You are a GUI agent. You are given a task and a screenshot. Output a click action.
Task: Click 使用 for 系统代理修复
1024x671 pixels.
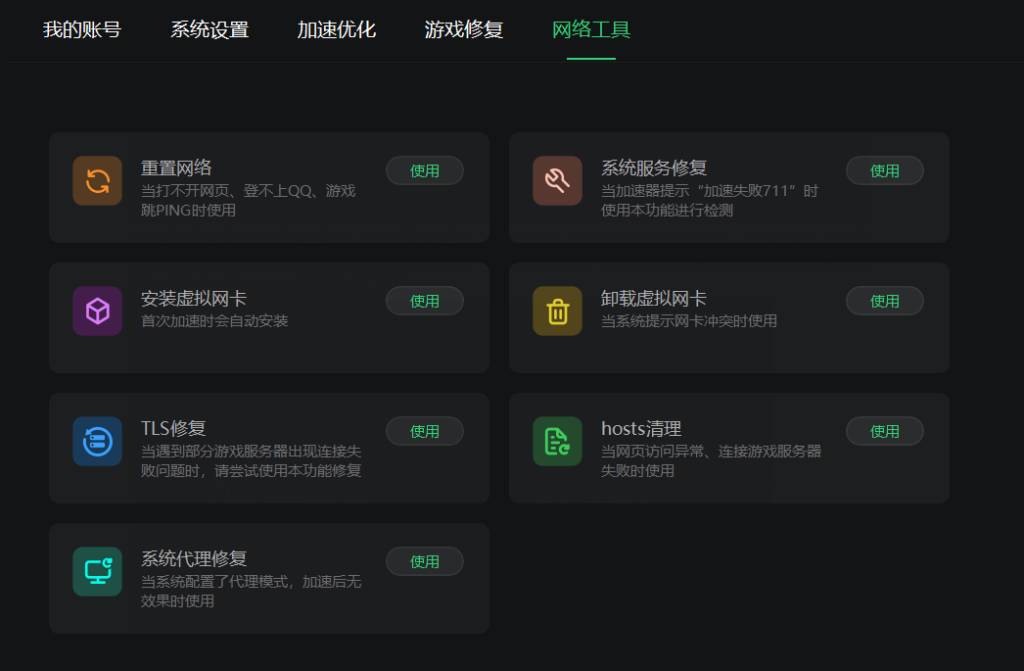[x=424, y=561]
